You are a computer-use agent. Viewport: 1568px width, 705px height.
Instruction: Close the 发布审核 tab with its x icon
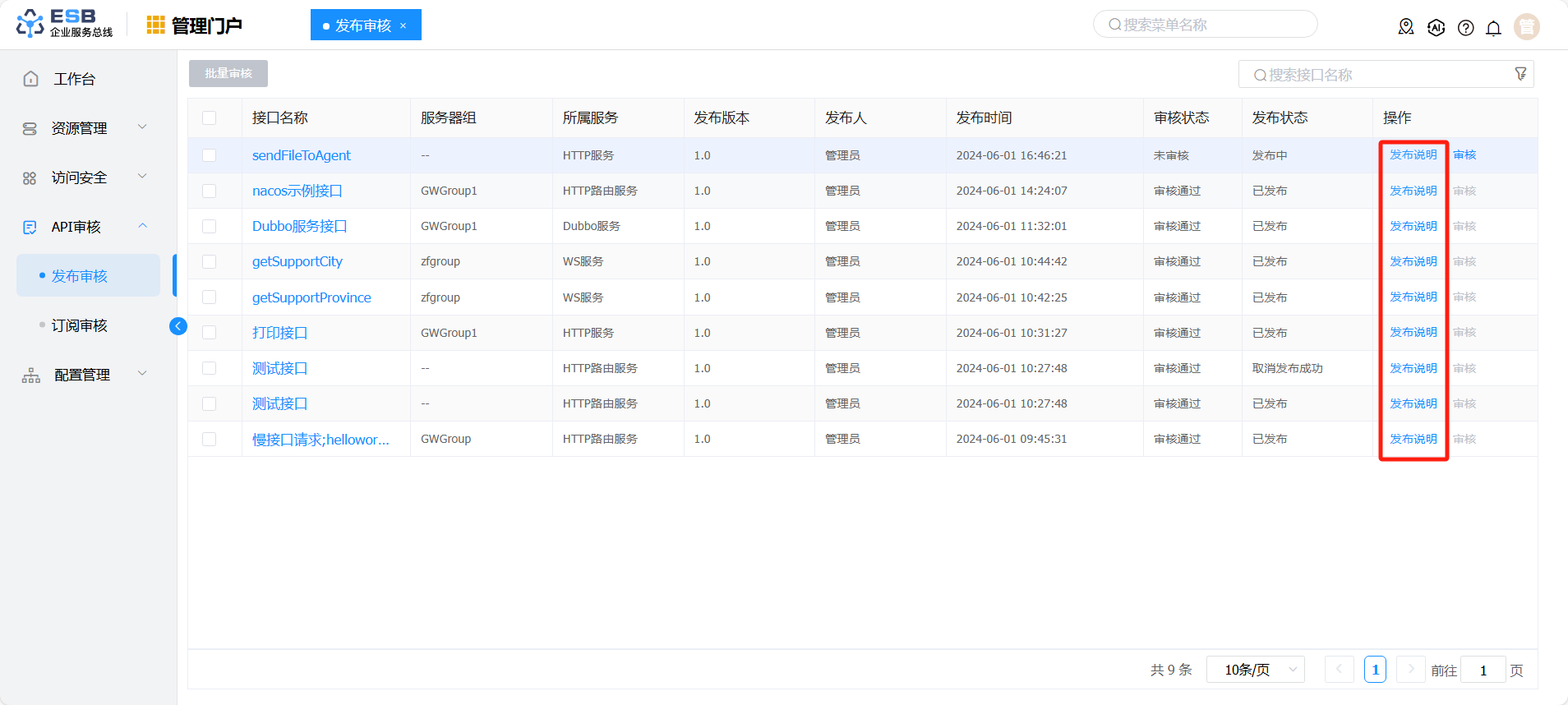[x=403, y=25]
